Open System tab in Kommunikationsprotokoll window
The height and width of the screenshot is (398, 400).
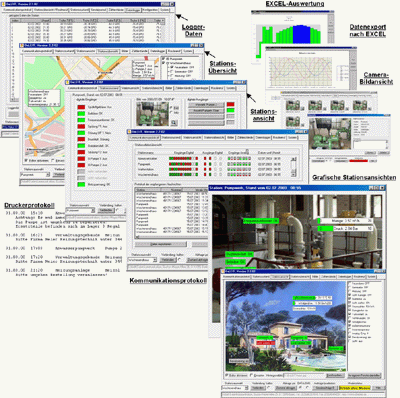292,137
